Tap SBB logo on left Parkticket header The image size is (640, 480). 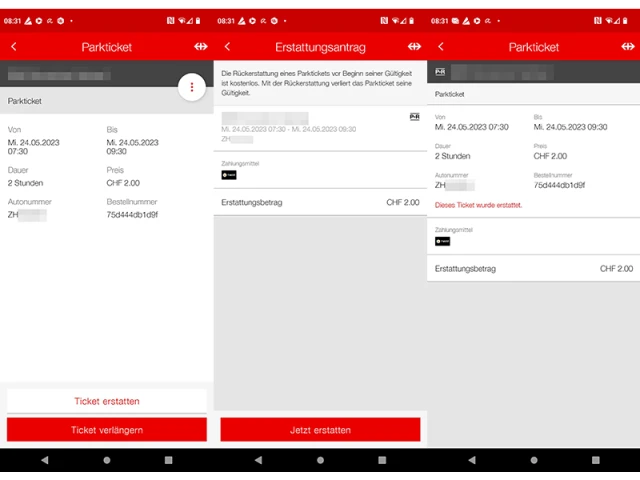(x=201, y=47)
